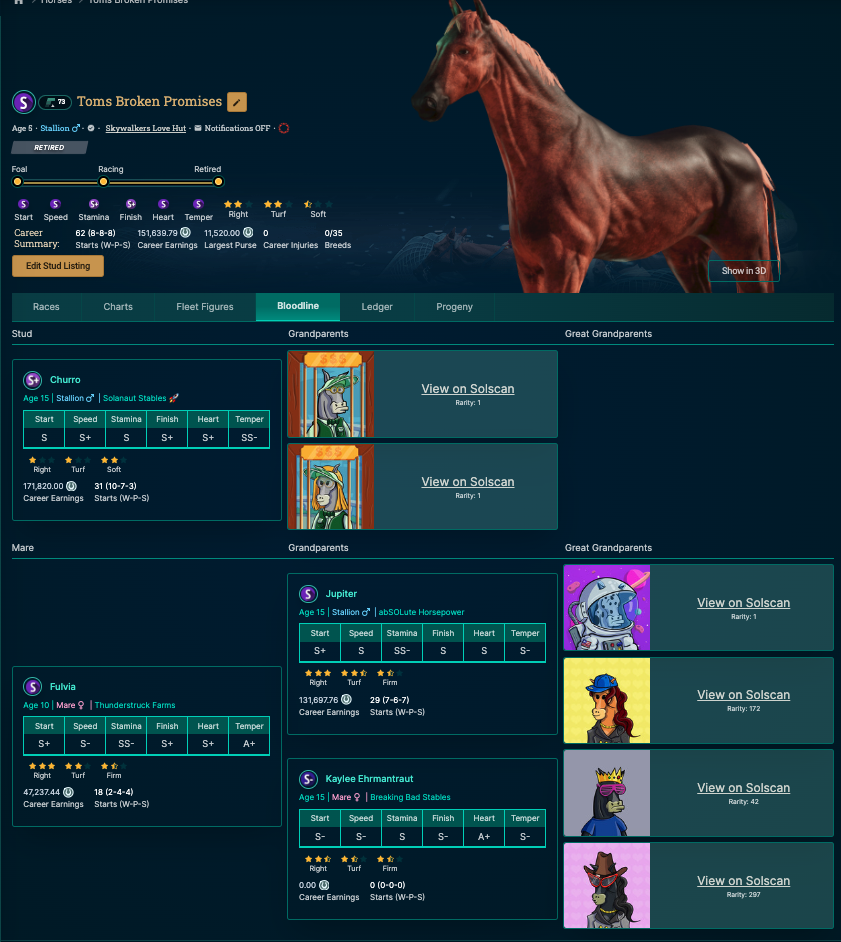
Task: Click Fulvia's A+ Temper cell
Action: tap(249, 744)
